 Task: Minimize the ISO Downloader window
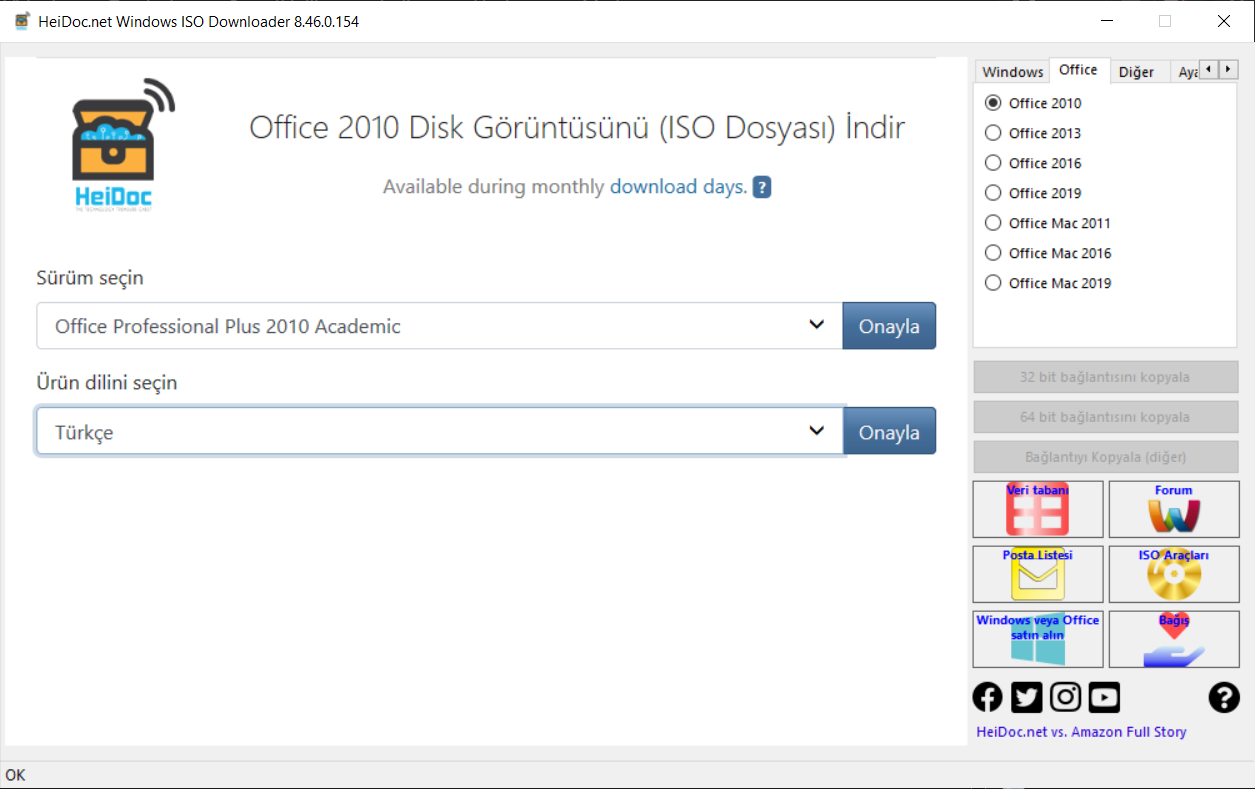(x=1106, y=21)
